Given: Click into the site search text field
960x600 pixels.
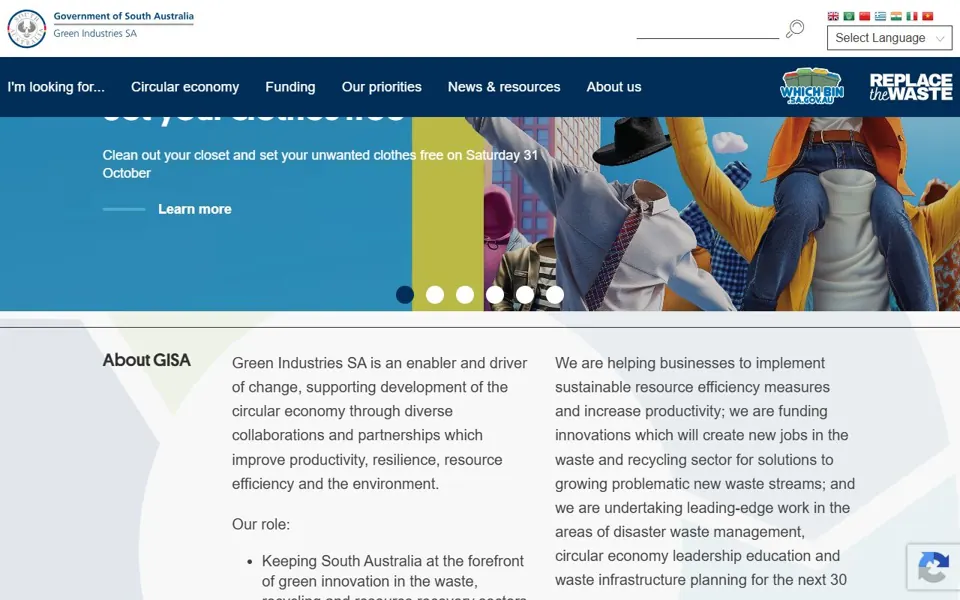Looking at the screenshot, I should pyautogui.click(x=707, y=29).
